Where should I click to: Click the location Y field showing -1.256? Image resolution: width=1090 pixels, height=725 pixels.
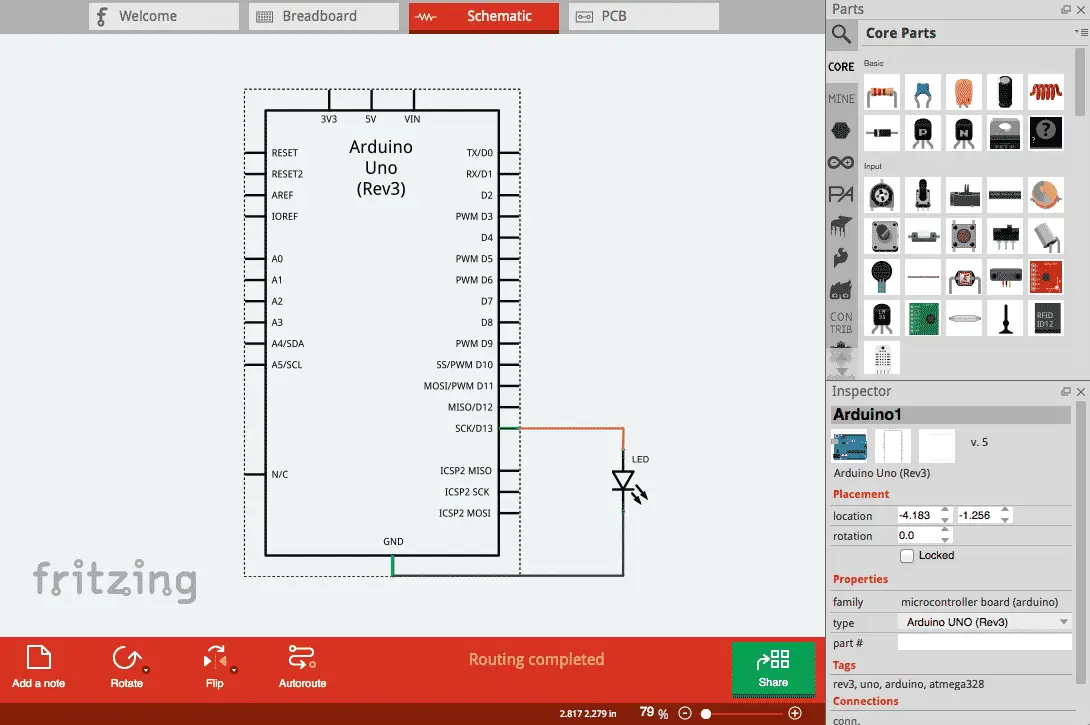[978, 515]
